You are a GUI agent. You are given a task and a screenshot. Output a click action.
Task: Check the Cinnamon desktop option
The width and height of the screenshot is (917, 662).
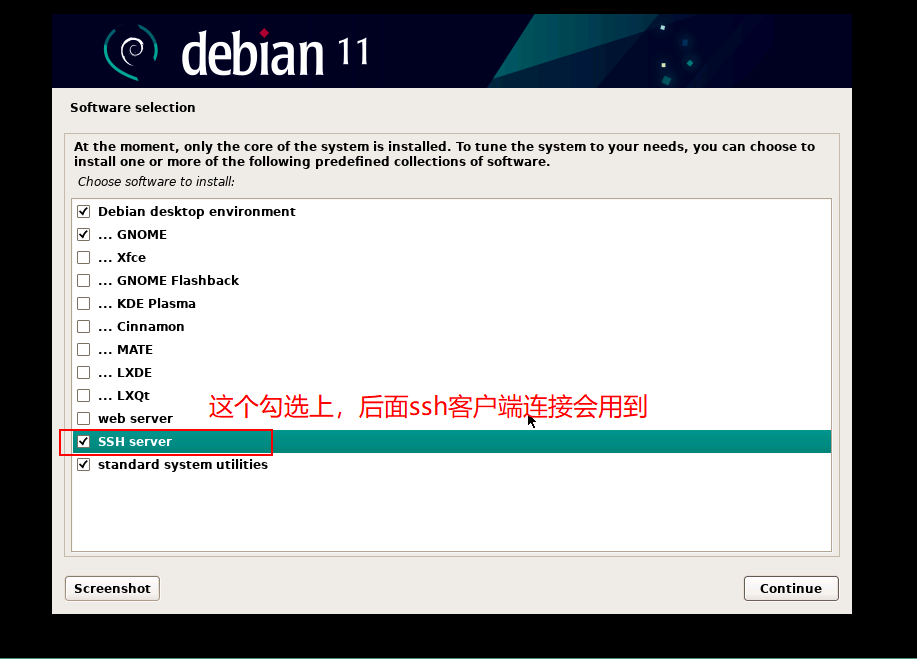pyautogui.click(x=84, y=326)
